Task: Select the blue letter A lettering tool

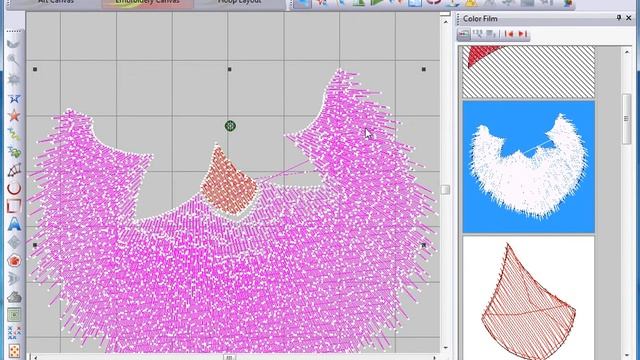Action: click(x=14, y=224)
